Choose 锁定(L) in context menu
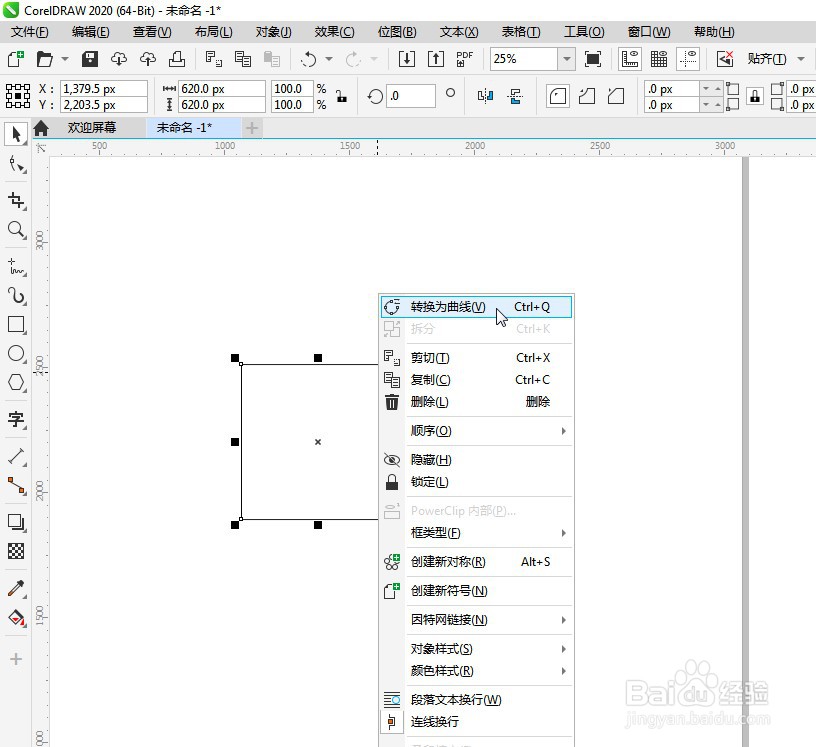 (x=477, y=482)
